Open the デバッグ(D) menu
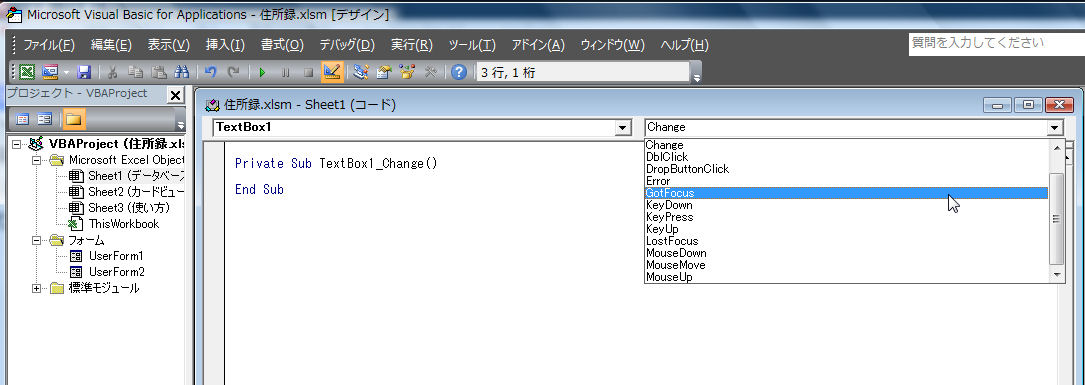1085x385 pixels. pos(347,45)
